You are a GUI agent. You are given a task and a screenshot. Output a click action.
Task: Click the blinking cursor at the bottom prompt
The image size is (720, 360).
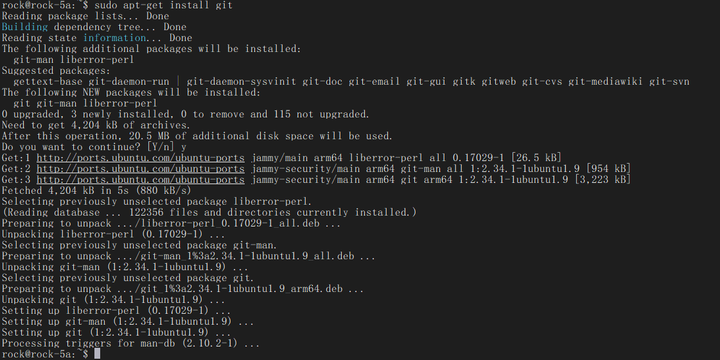coord(97,354)
